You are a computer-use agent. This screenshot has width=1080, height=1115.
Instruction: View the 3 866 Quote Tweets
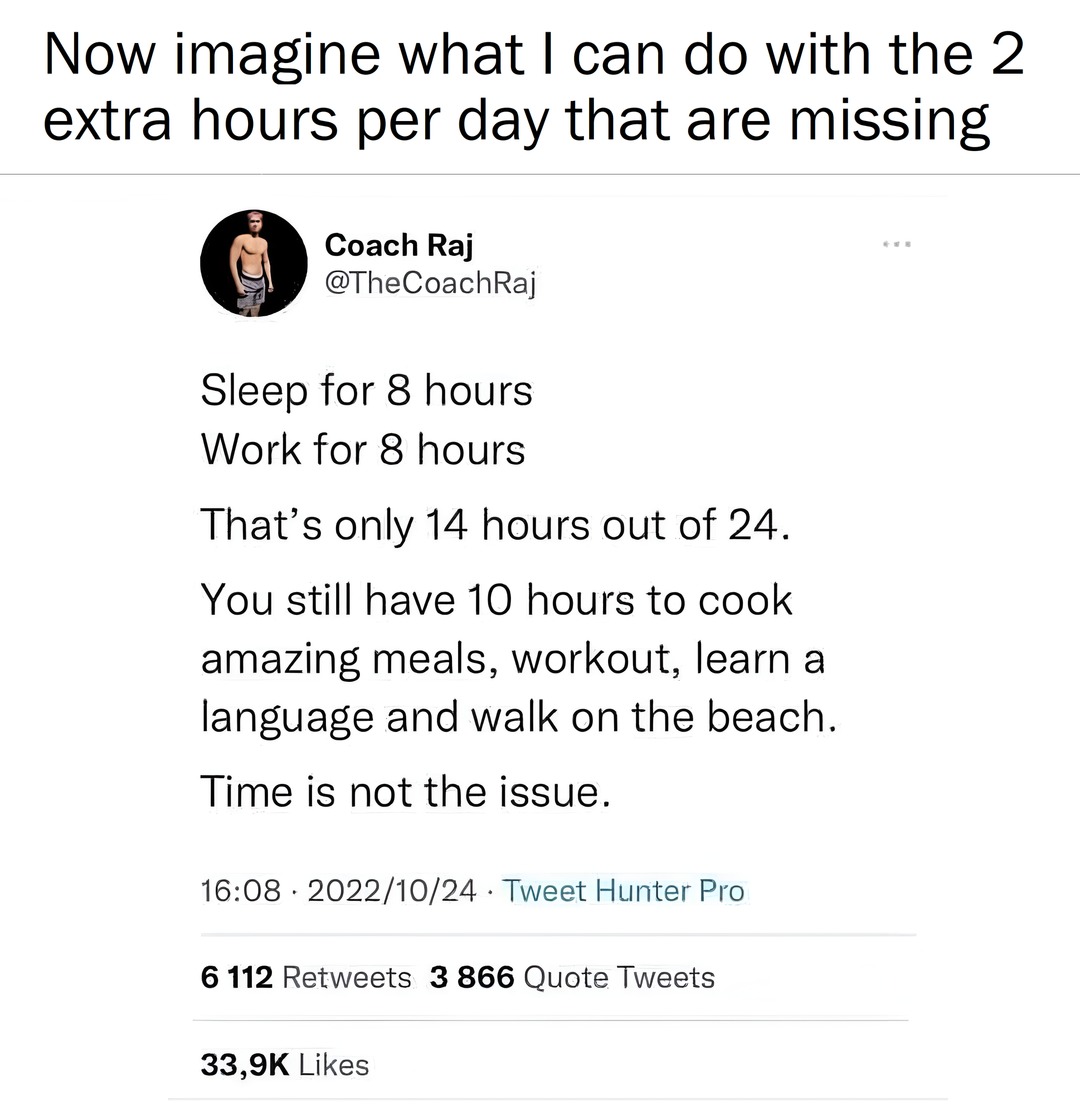click(572, 976)
